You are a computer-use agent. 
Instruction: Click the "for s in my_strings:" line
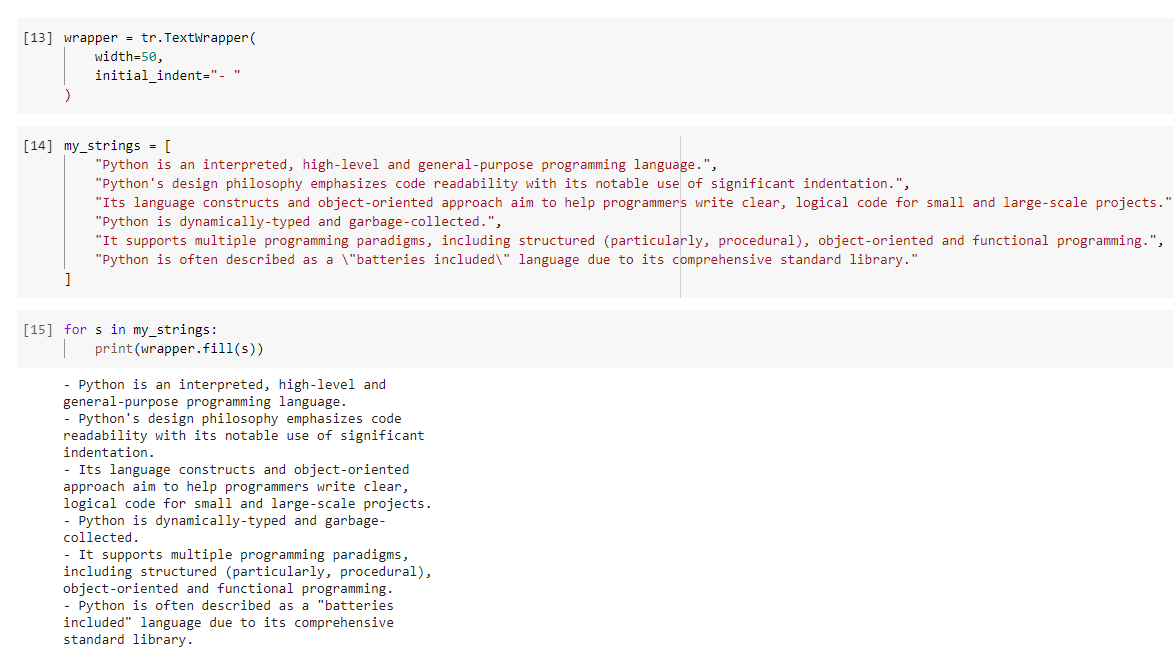pyautogui.click(x=141, y=330)
